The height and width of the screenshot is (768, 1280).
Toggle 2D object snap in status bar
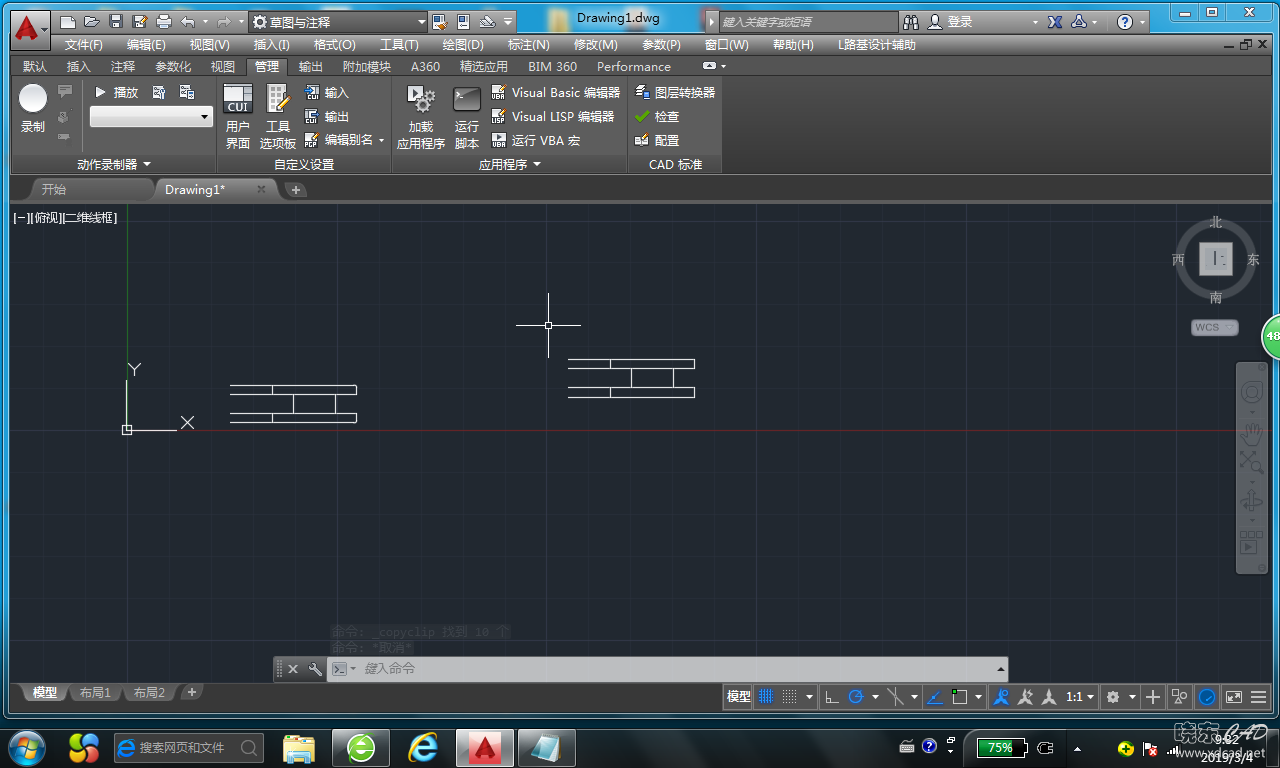click(960, 697)
